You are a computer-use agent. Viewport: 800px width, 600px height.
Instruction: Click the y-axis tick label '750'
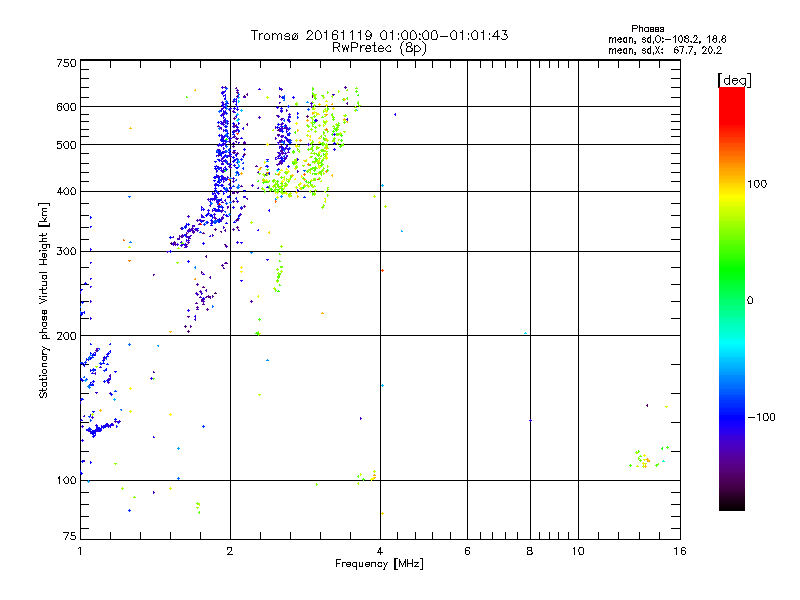coord(66,63)
